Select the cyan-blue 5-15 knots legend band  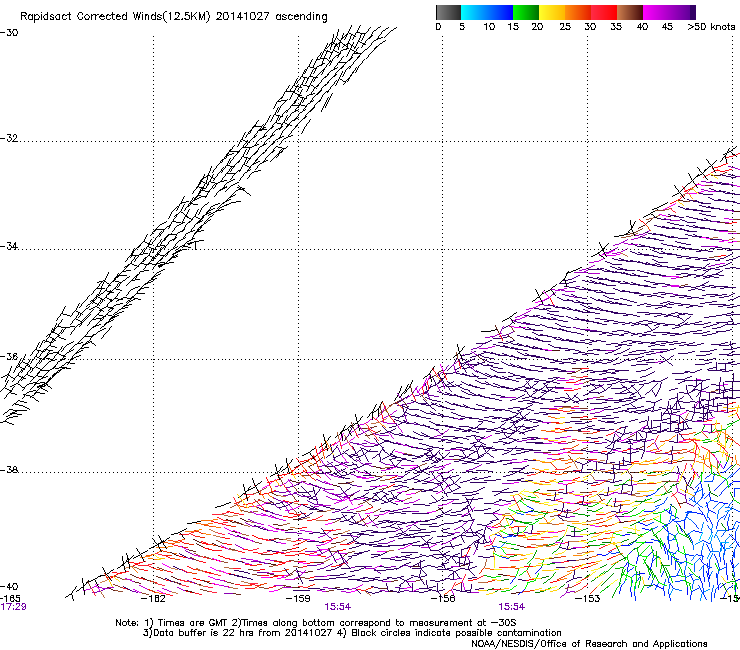point(487,12)
